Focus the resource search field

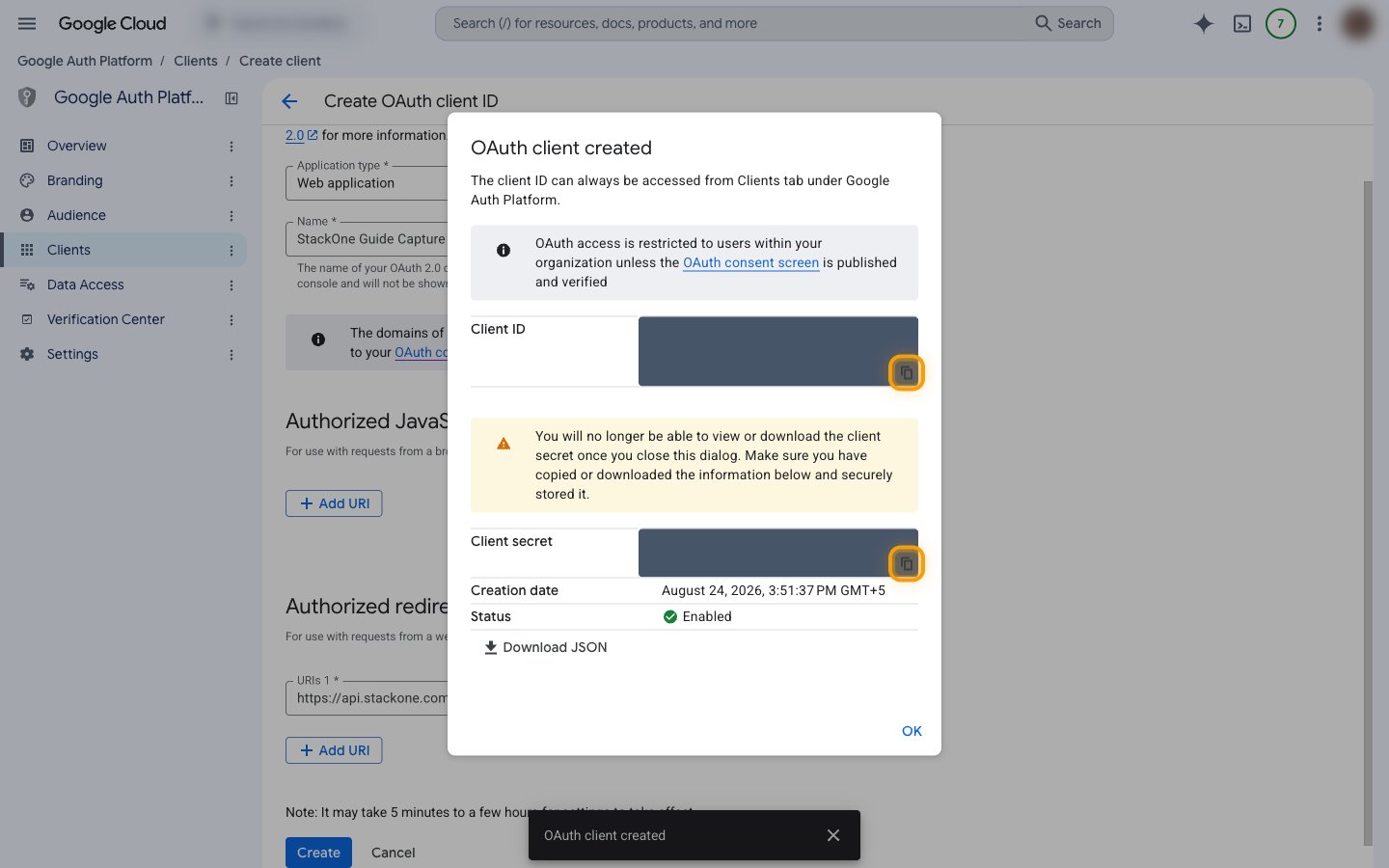tap(733, 23)
